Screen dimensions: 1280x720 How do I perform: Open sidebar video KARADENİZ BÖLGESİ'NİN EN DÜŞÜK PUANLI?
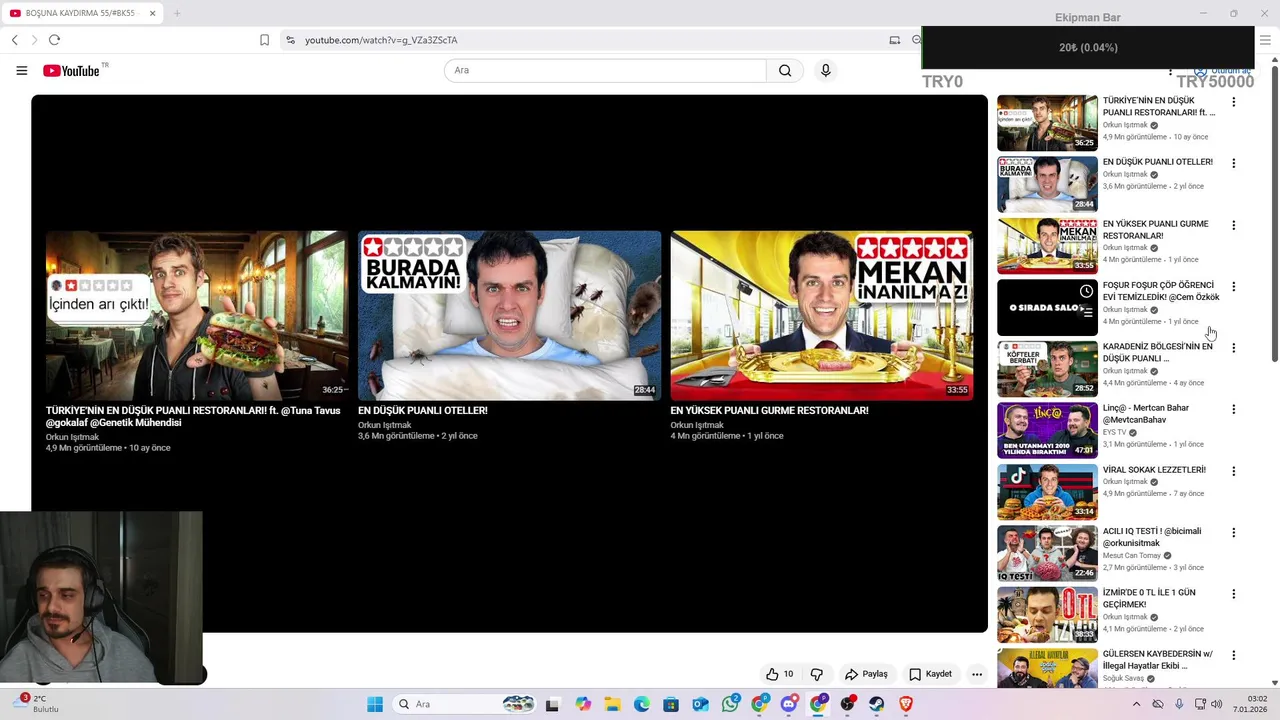[1157, 352]
